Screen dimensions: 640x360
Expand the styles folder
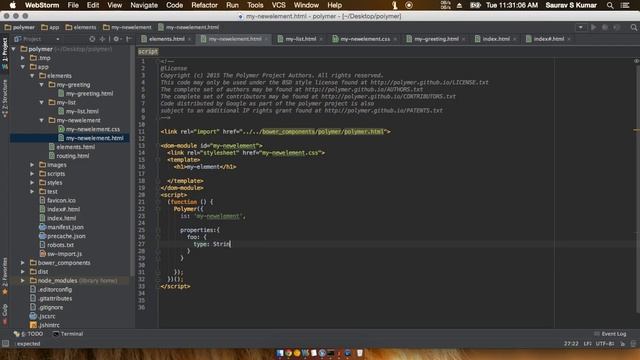click(32, 183)
